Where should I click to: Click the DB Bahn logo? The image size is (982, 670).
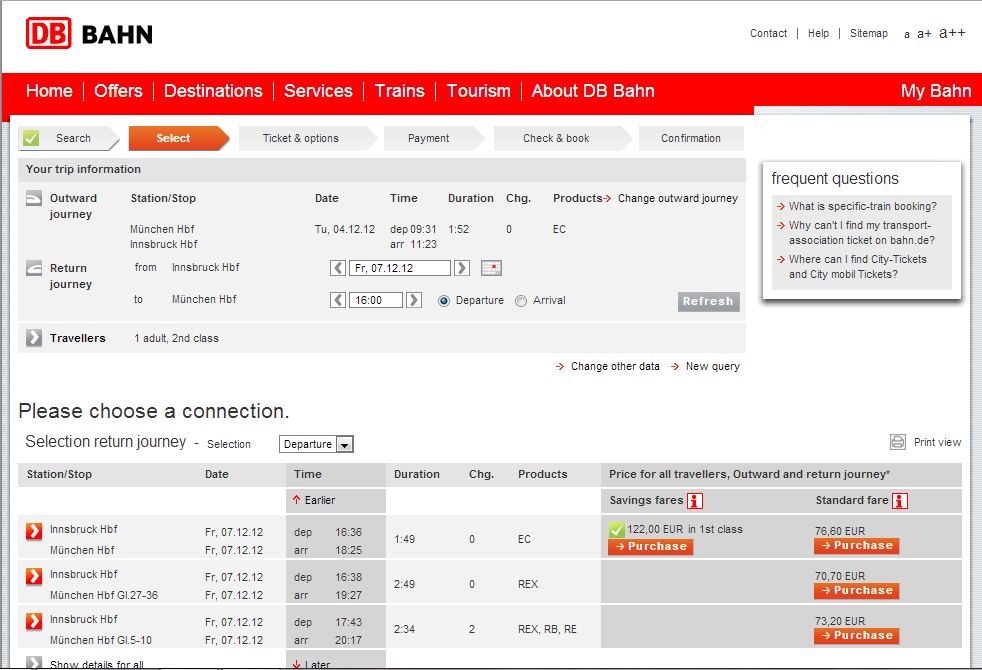pyautogui.click(x=90, y=33)
